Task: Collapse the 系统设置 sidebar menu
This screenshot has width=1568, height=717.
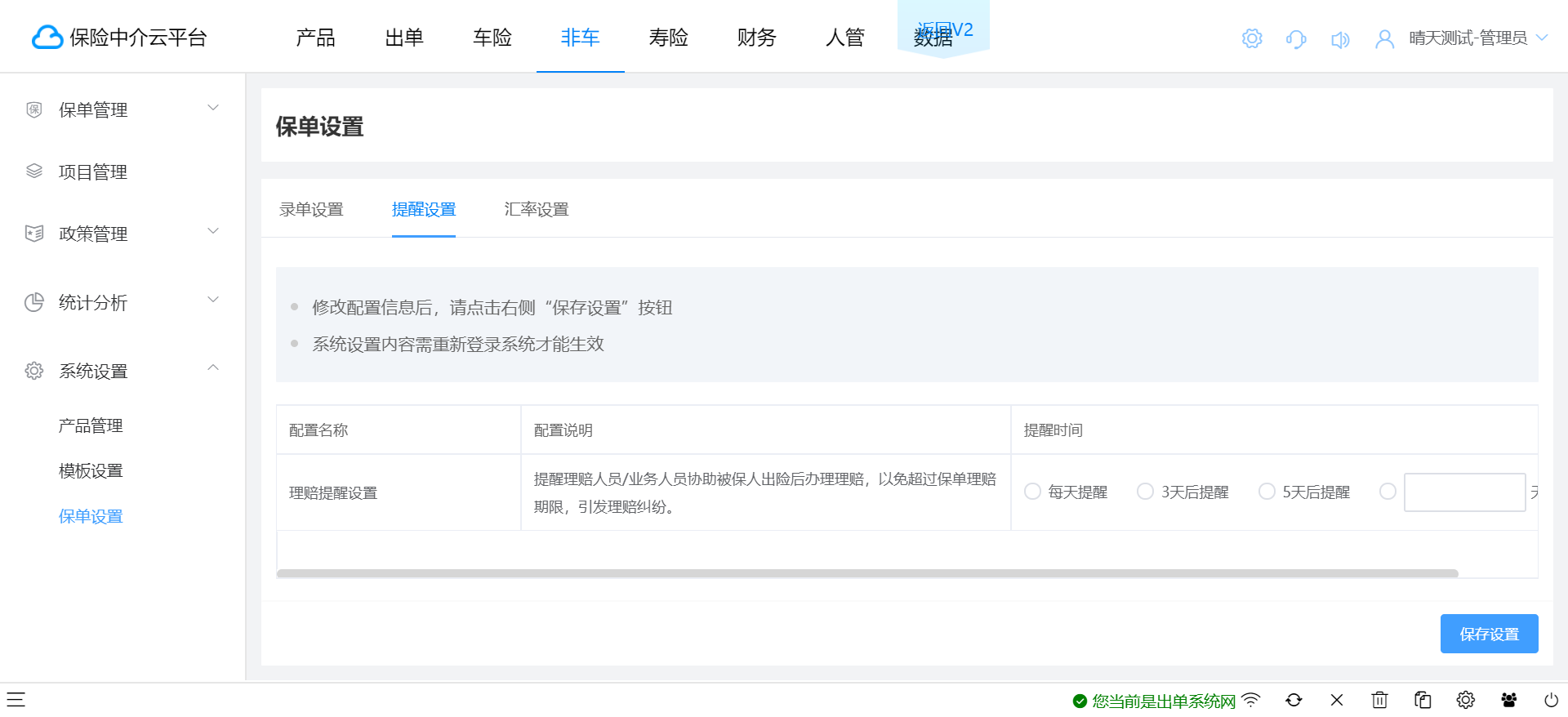Action: click(213, 367)
